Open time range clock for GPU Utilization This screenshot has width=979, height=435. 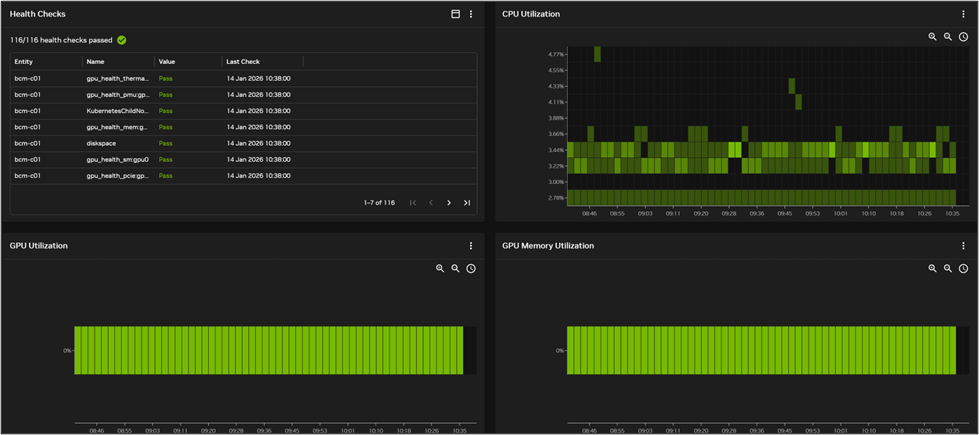(471, 269)
